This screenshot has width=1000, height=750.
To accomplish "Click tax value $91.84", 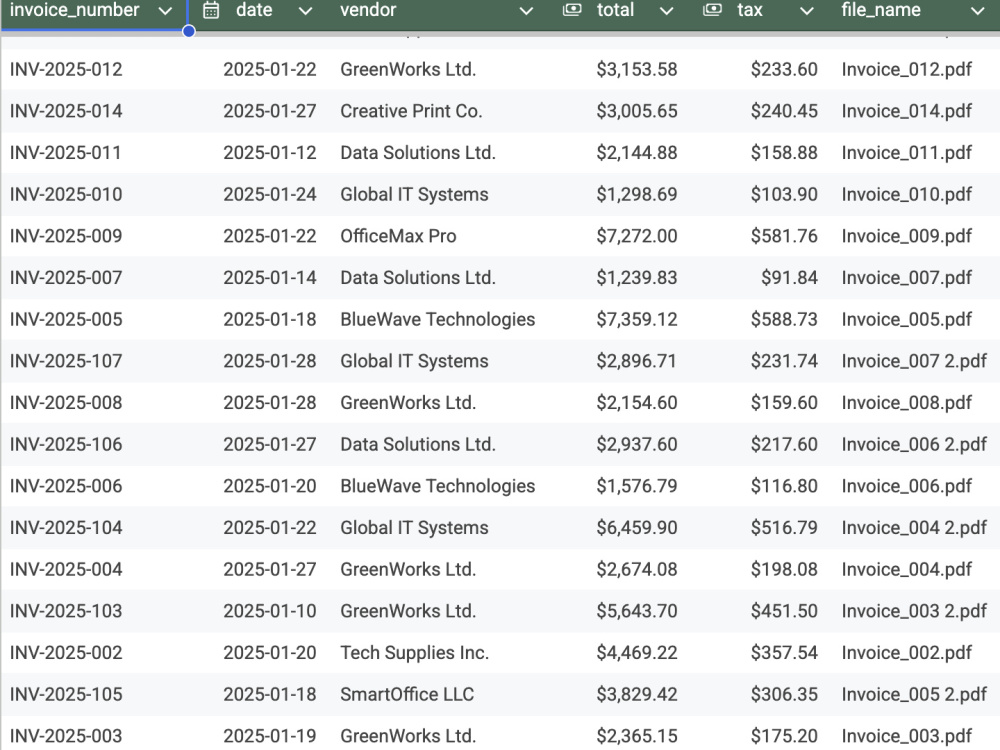I will [790, 277].
